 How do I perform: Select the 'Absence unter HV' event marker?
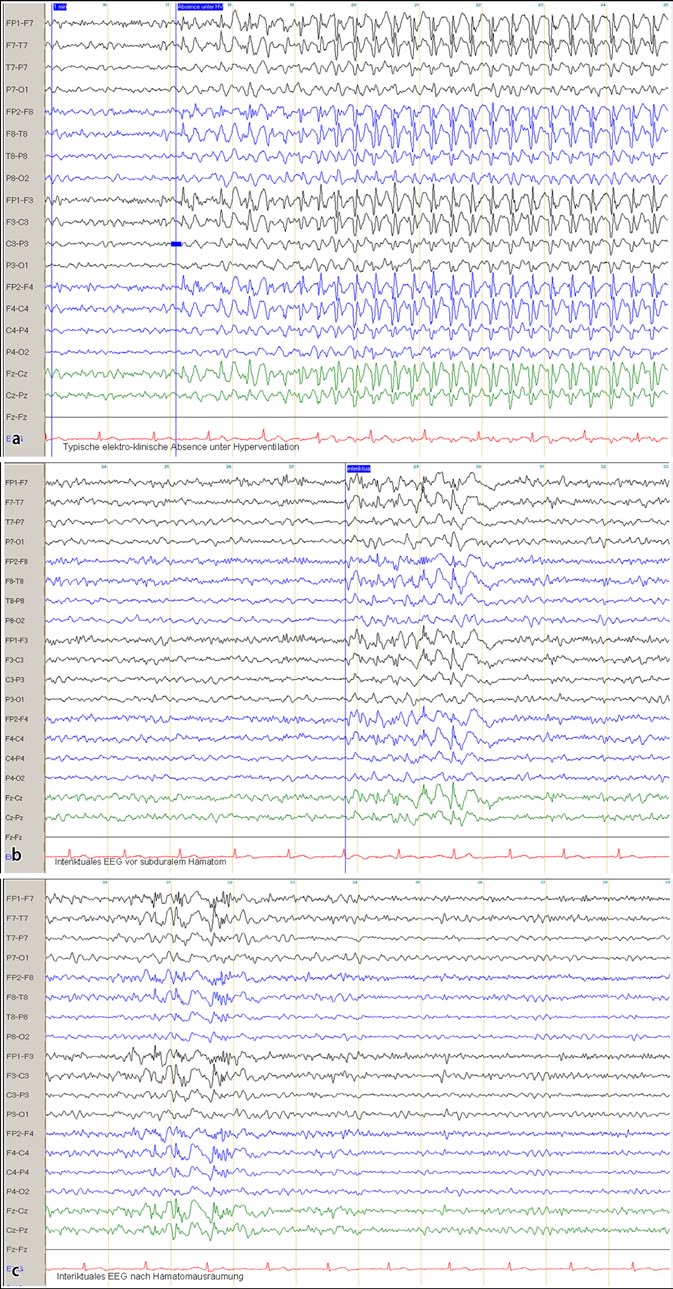(x=200, y=6)
